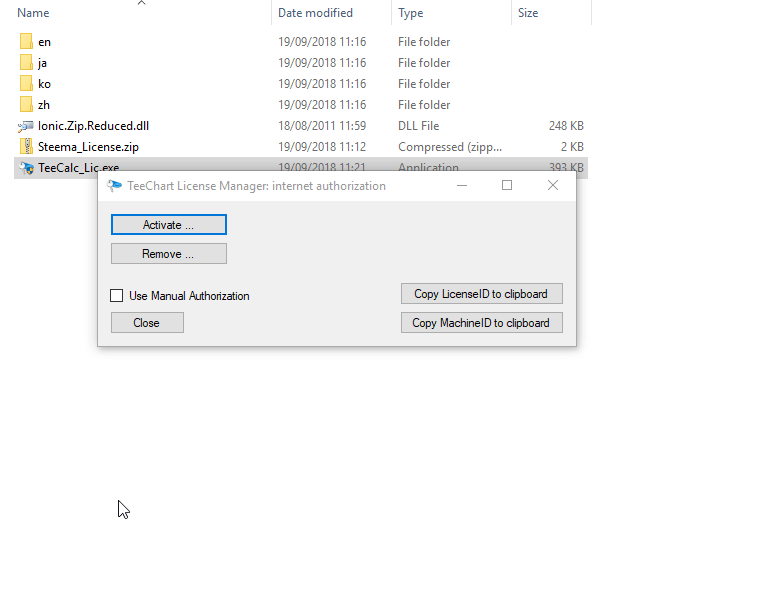
Task: Click the sort arrow above the Name column
Action: pyautogui.click(x=142, y=3)
